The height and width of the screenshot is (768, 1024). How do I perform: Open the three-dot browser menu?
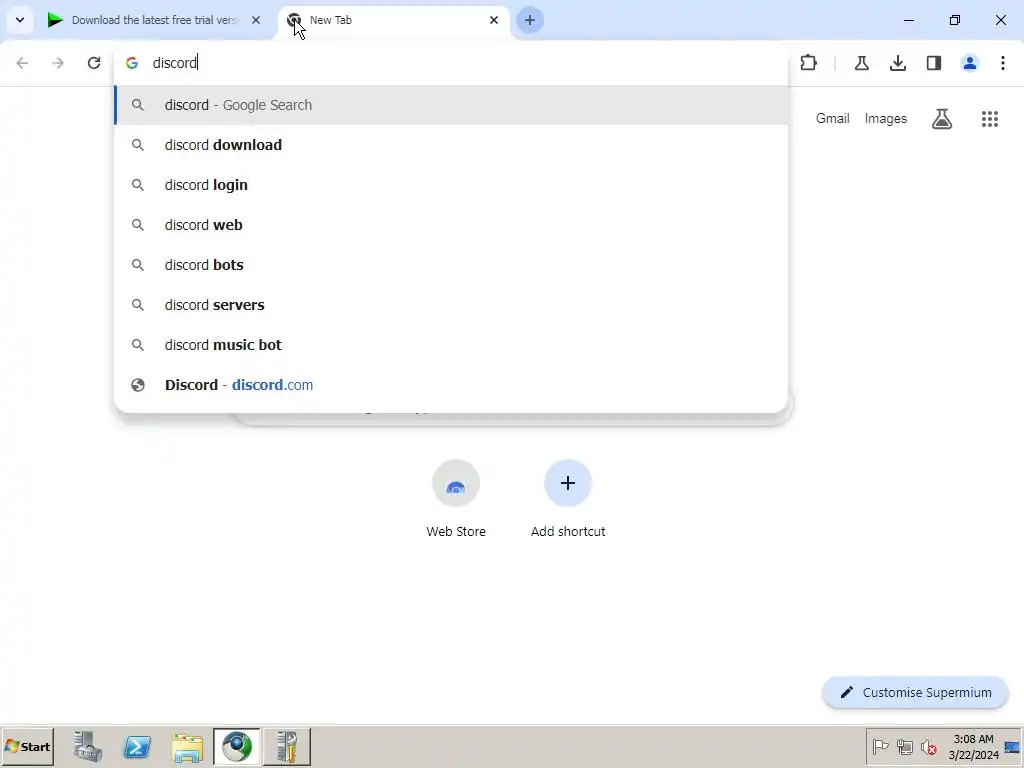point(1003,63)
